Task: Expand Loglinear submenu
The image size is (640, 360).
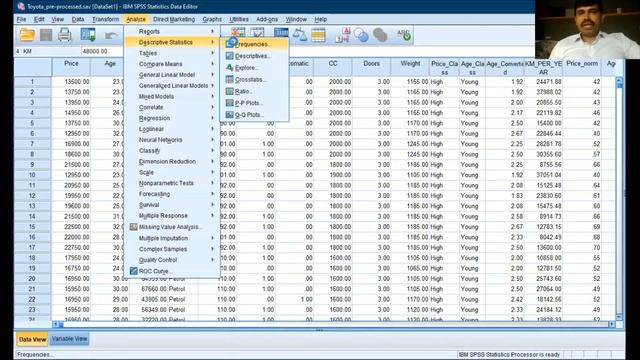Action: tap(172, 129)
